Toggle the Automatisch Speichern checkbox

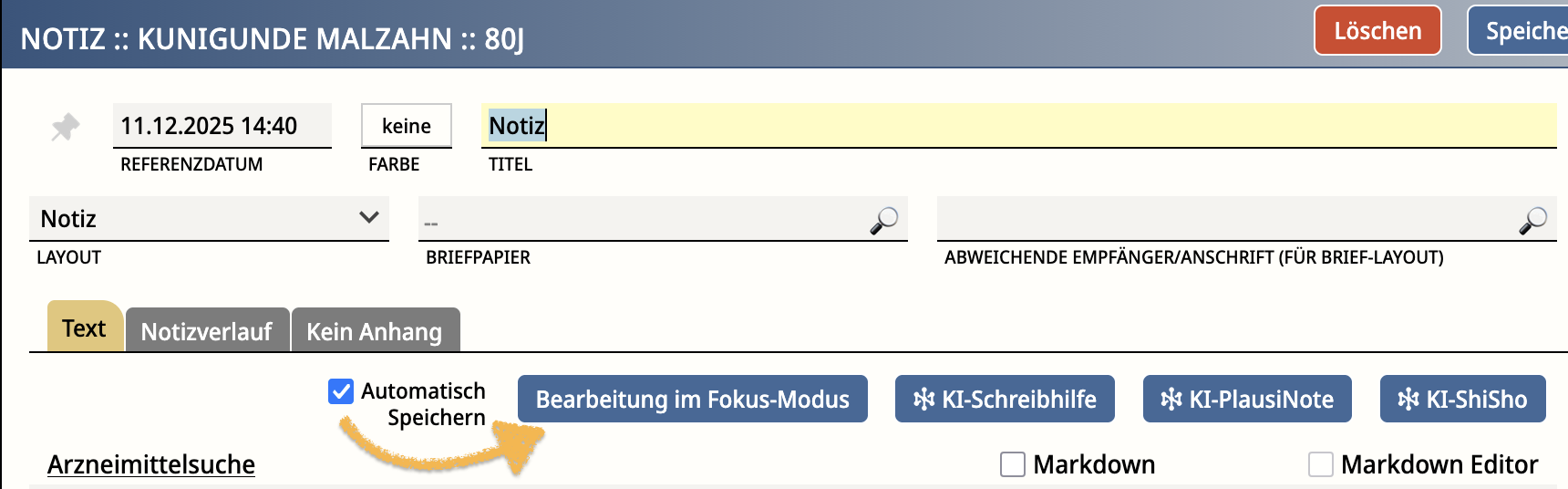click(x=341, y=391)
